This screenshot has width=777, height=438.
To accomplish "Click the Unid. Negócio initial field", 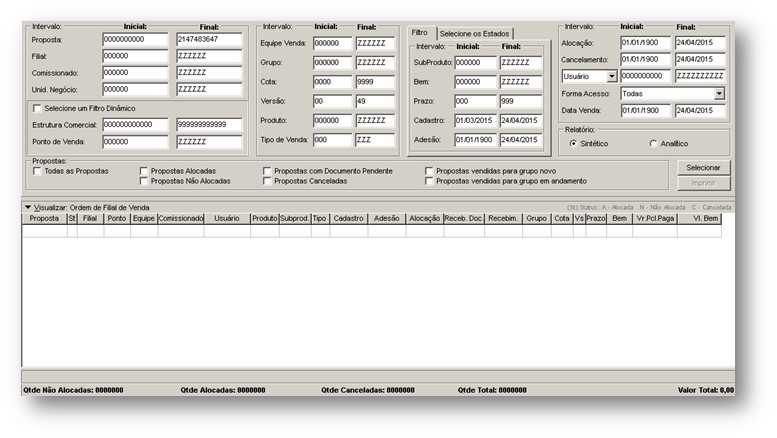I will coord(135,89).
